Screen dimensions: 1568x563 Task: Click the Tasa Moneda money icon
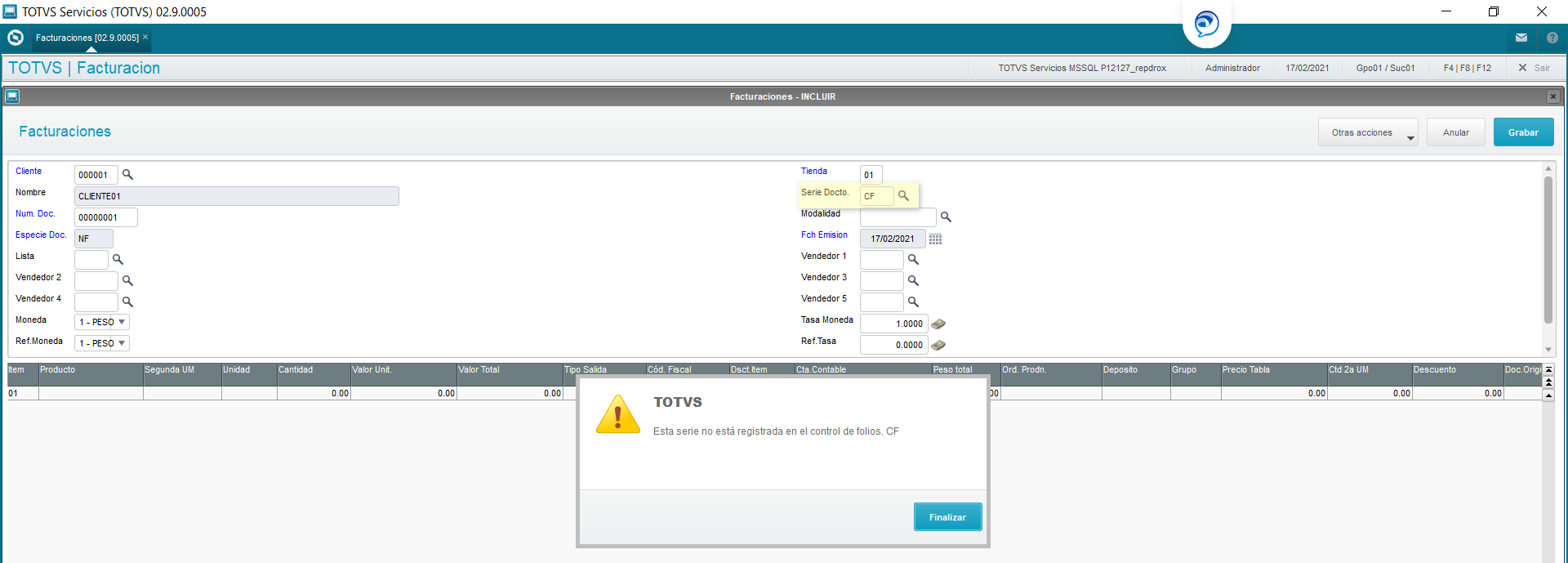tap(938, 324)
